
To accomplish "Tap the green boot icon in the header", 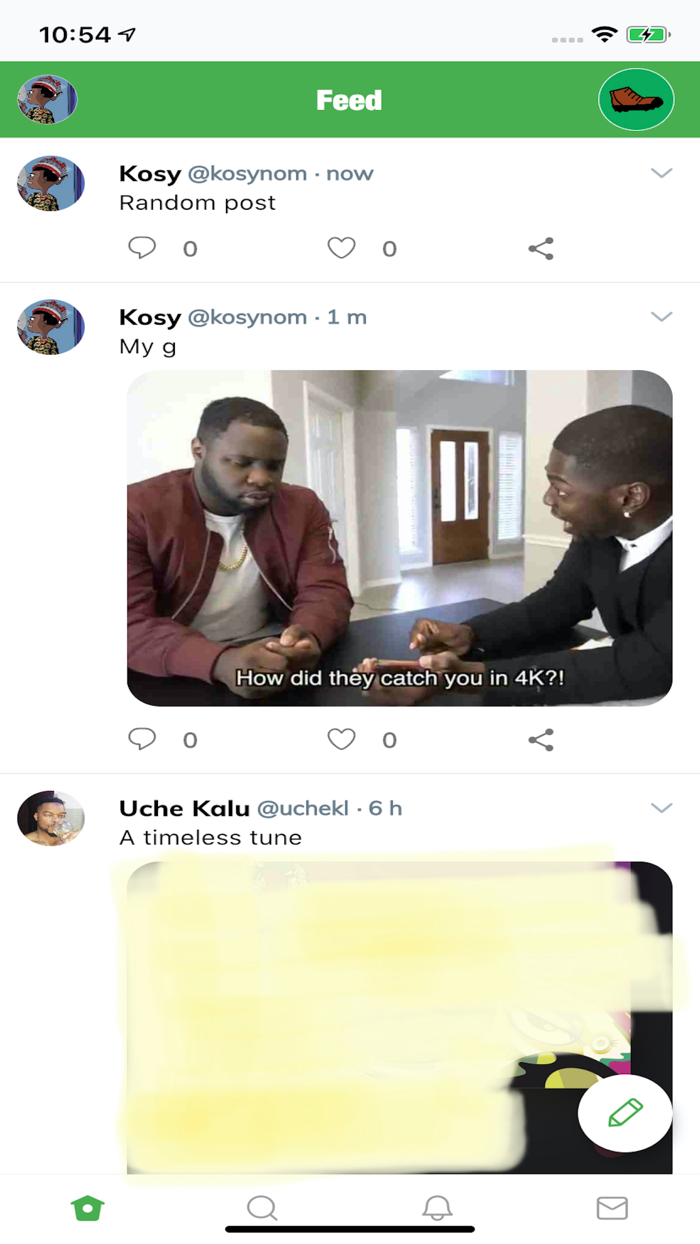I will (x=636, y=100).
